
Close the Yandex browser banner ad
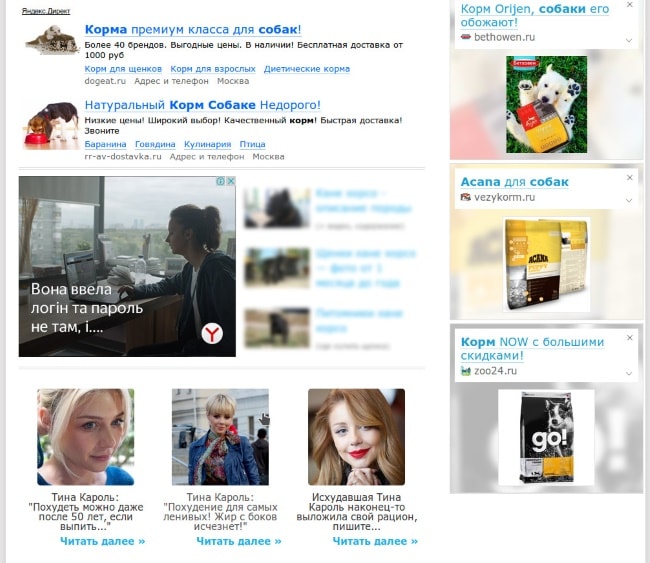pos(231,182)
